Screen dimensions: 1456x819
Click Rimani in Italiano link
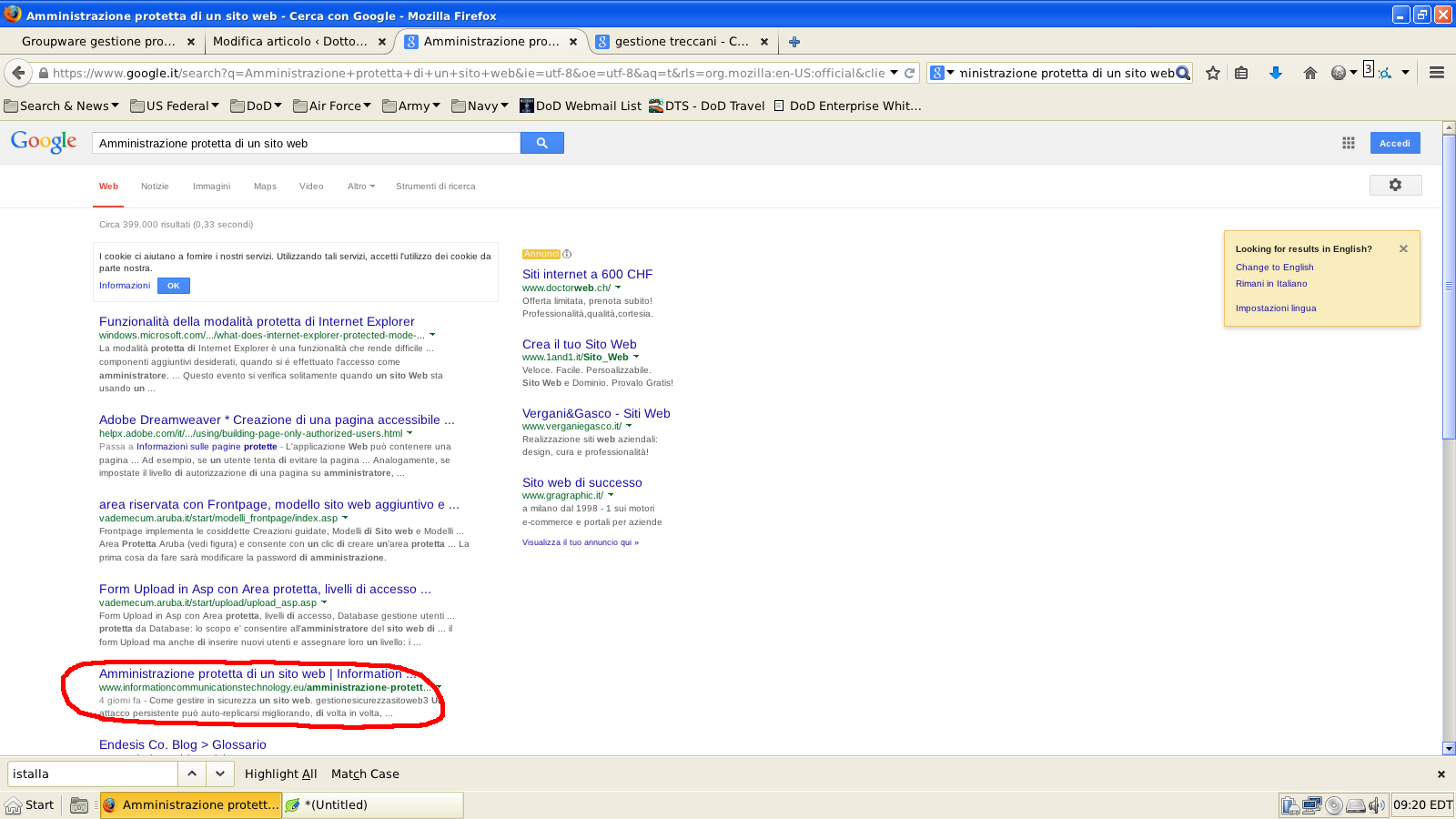tap(1271, 283)
